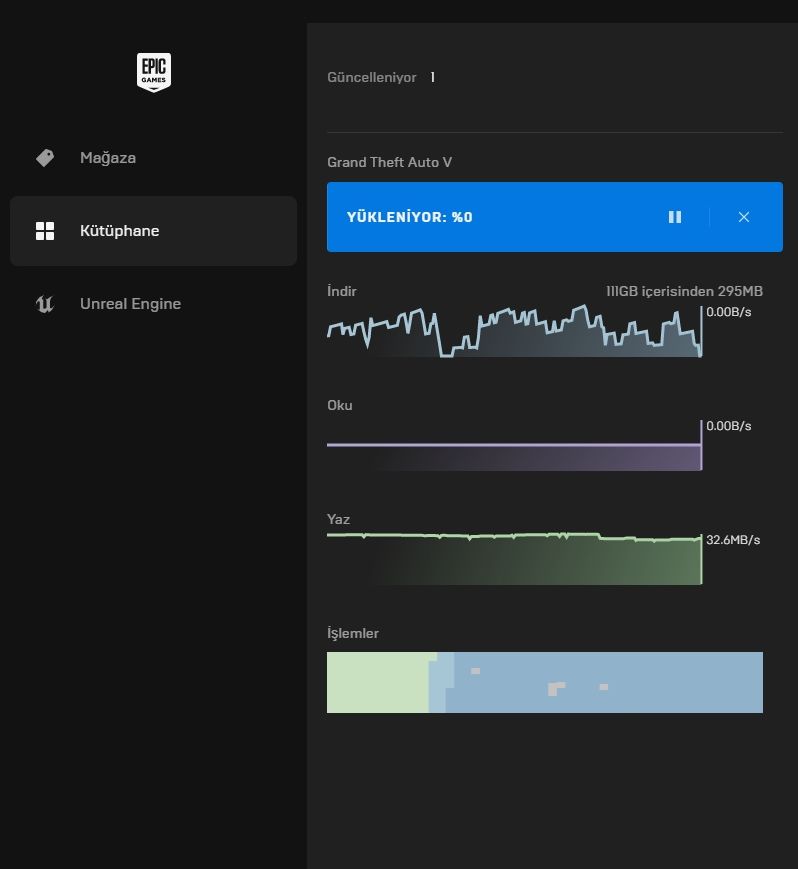The height and width of the screenshot is (869, 798).
Task: Select the Kütüphane library tab
Action: [154, 231]
